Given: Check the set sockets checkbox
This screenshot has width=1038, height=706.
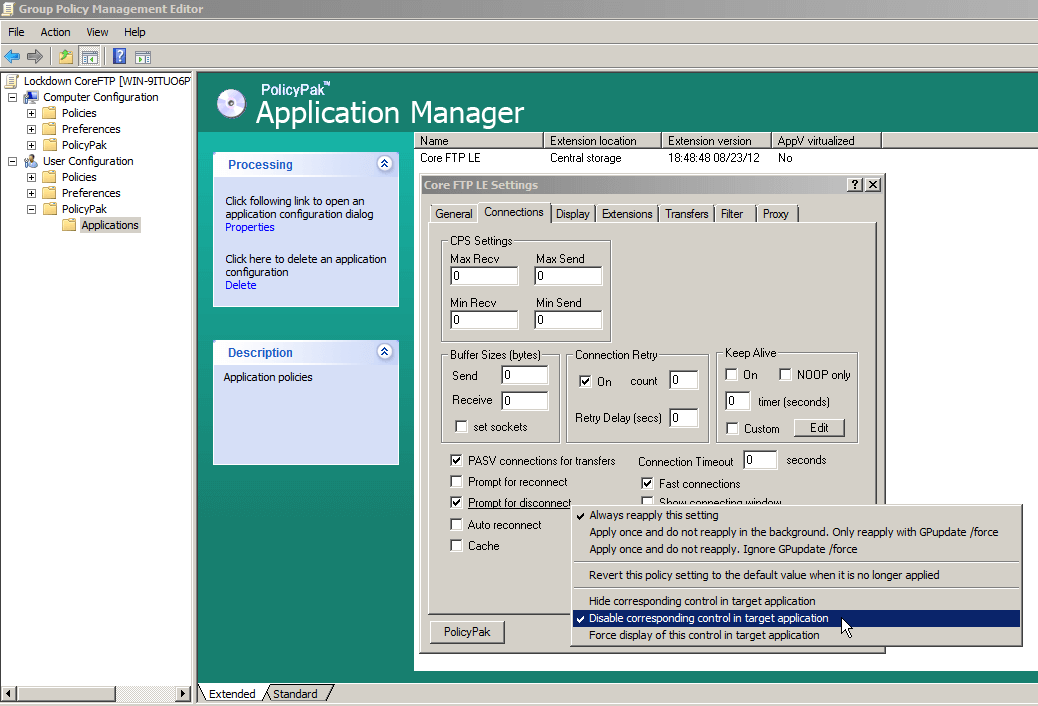Looking at the screenshot, I should [461, 427].
